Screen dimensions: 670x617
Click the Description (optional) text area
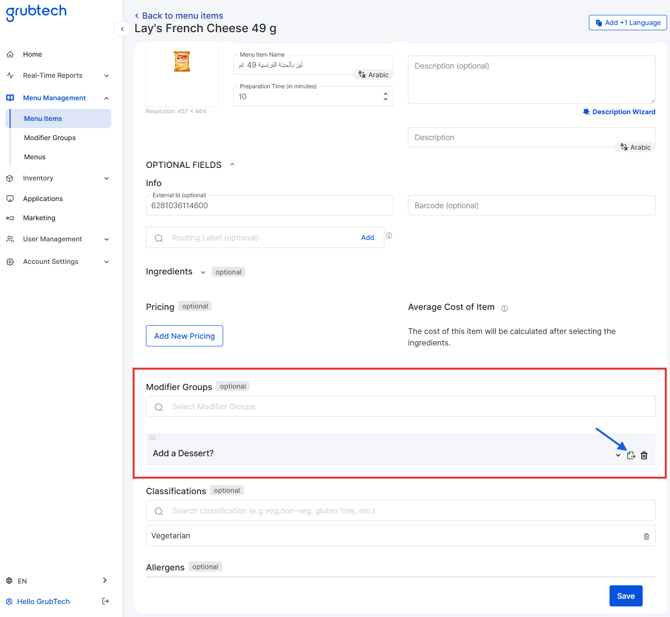(532, 79)
